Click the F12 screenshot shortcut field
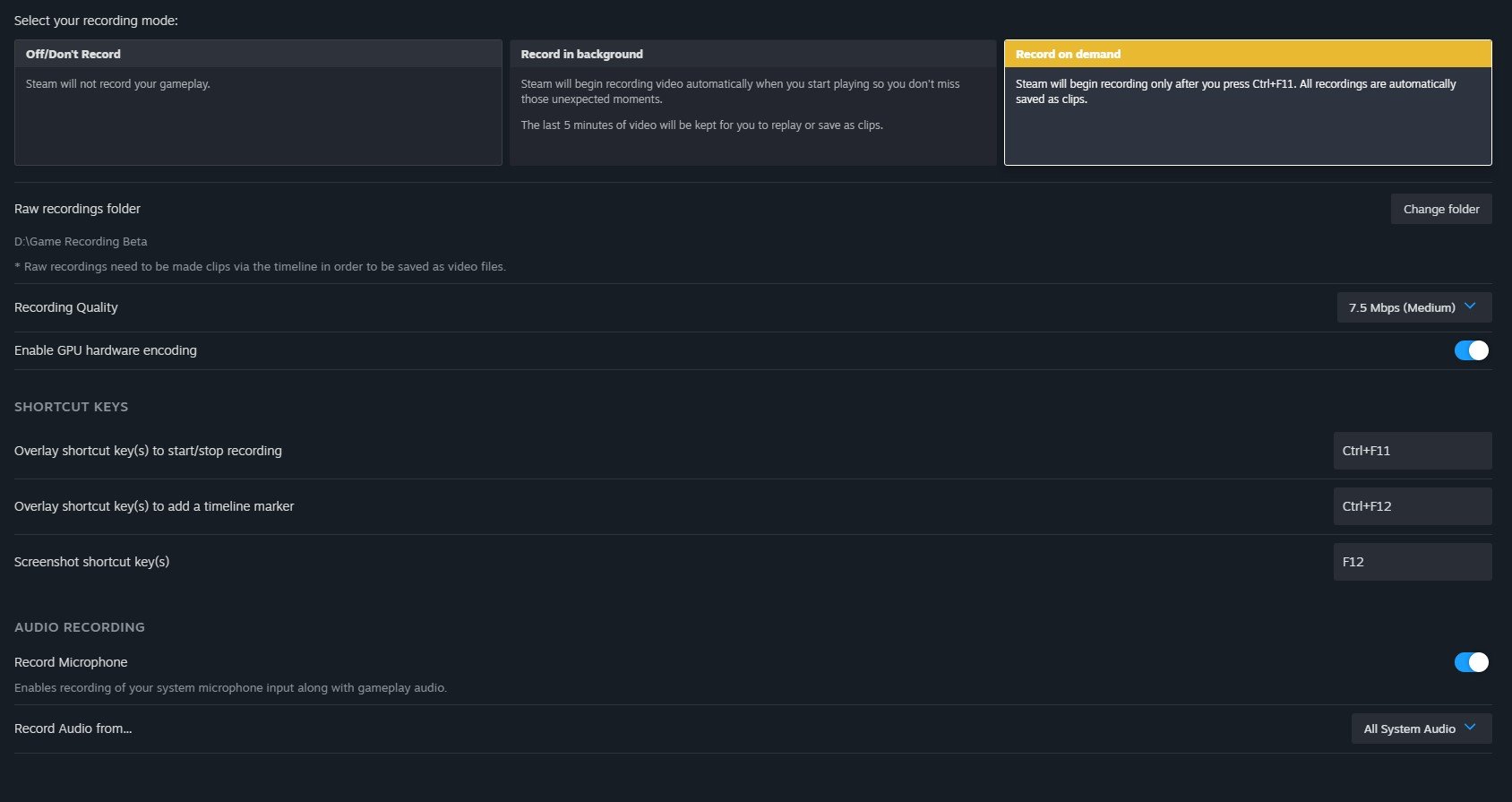This screenshot has height=802, width=1512. [1413, 562]
